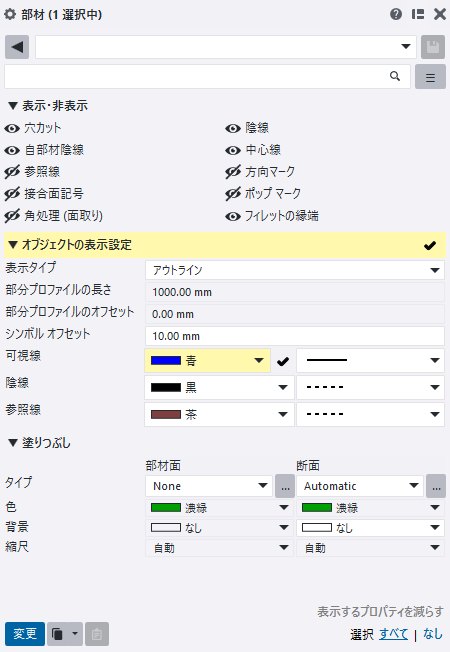
Task: Open the 断面 Automatic type dropdown
Action: pos(360,486)
